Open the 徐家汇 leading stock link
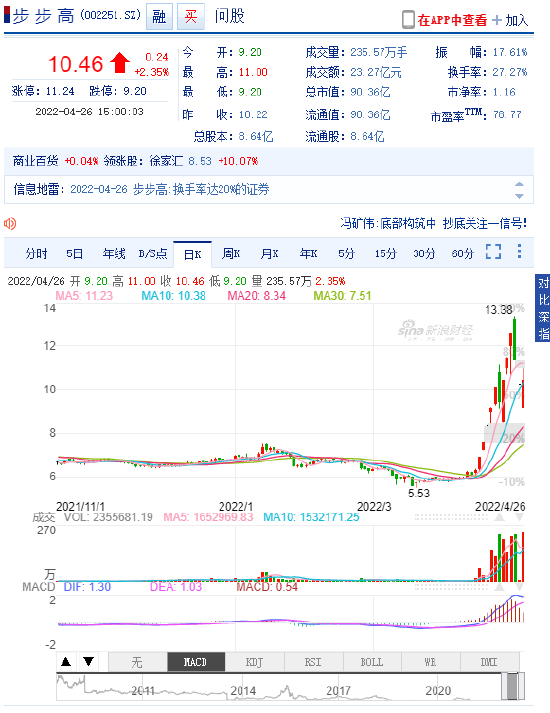550x713 pixels. [166, 161]
